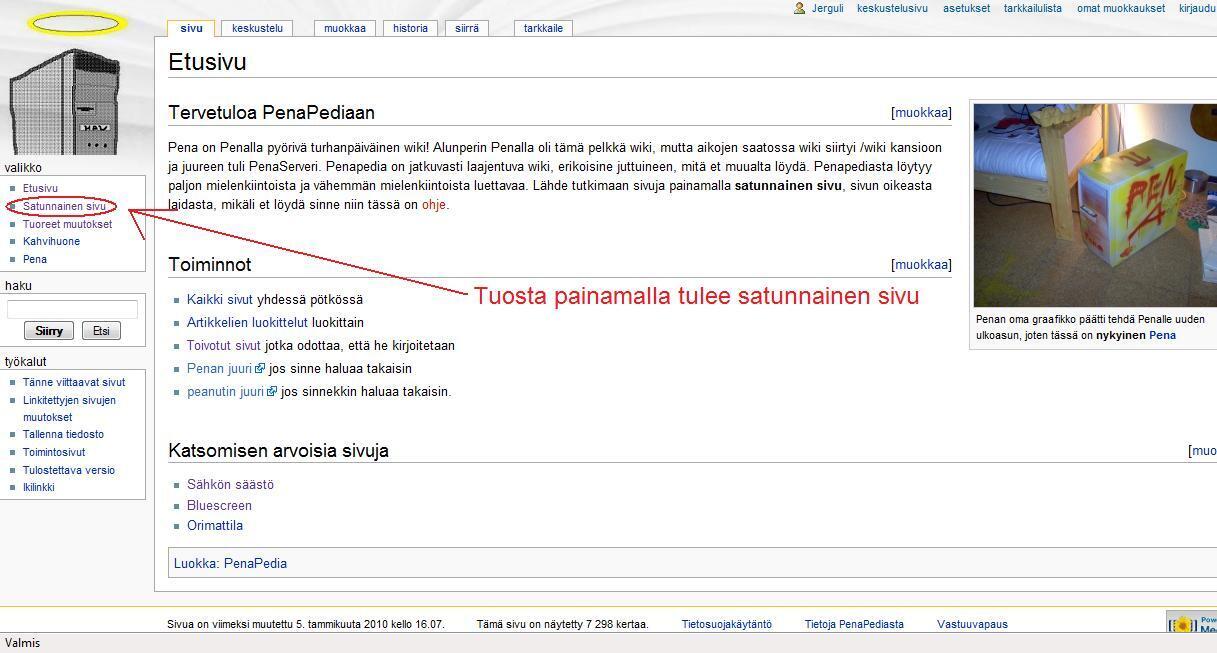Switch to the keskustelu tab
1217x653 pixels.
(x=257, y=28)
